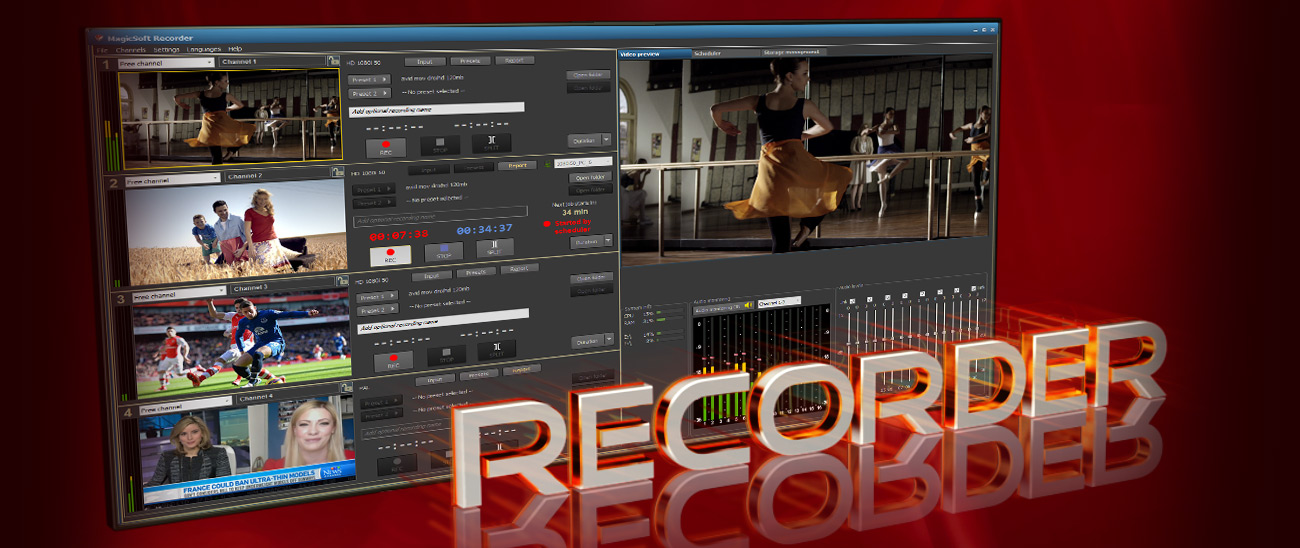Viewport: 1300px width, 548px height.
Task: Split the Channel 2 recording
Action: 496,248
